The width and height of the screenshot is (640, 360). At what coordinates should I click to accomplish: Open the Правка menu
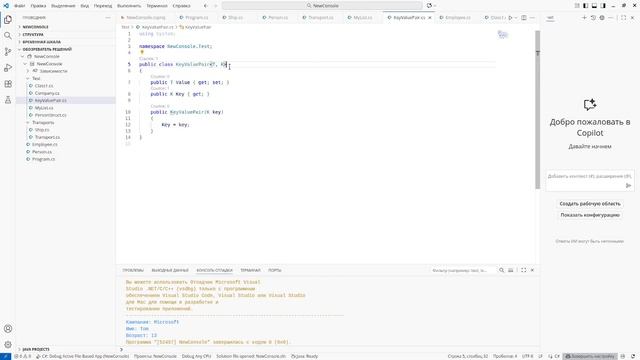pos(38,6)
